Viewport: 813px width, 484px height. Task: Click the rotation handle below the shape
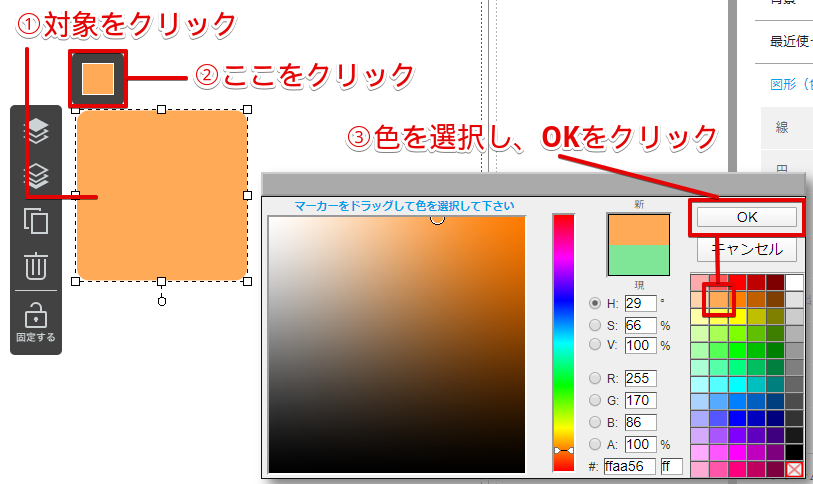coord(162,300)
